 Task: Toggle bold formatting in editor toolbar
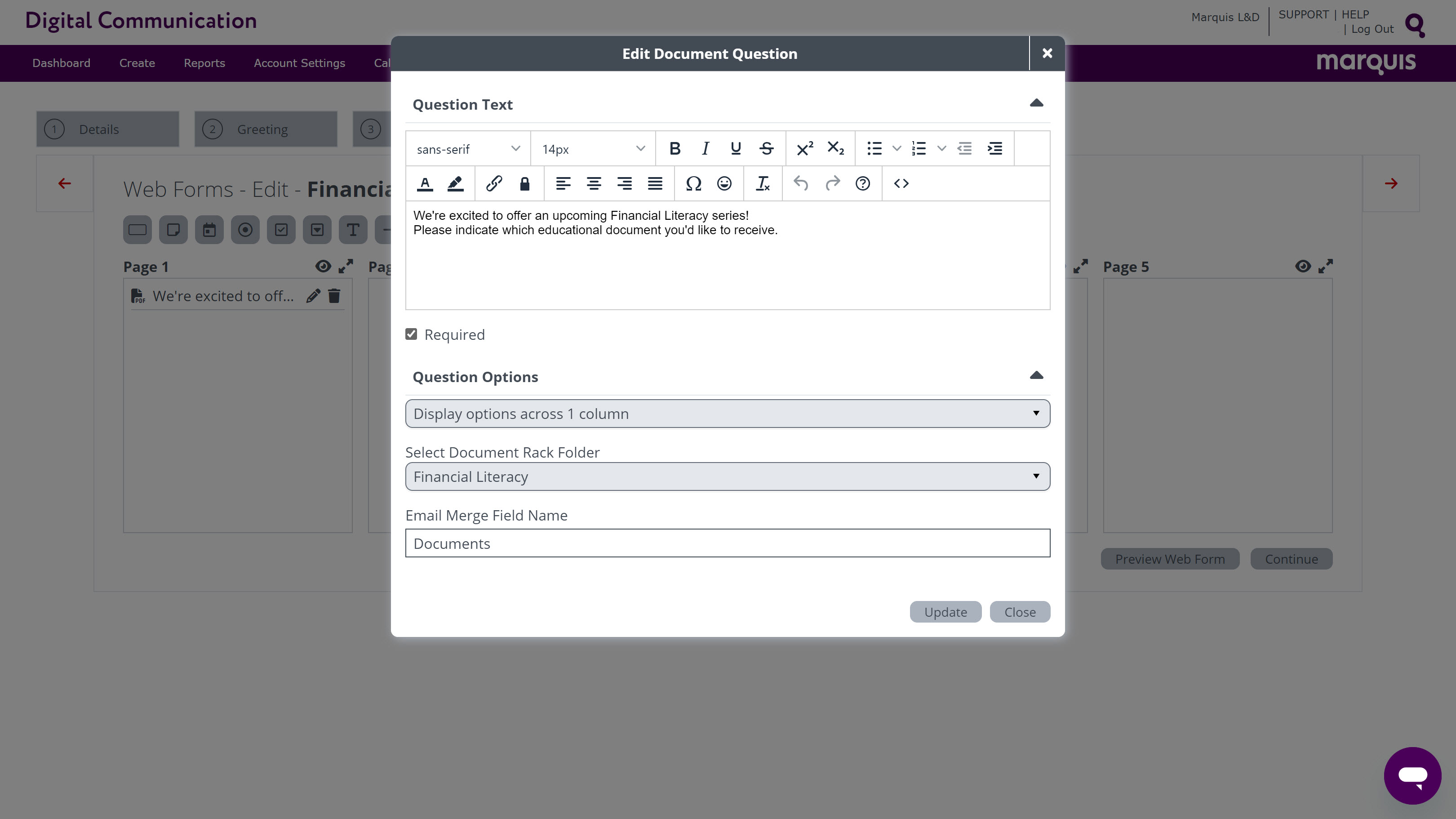[x=675, y=149]
